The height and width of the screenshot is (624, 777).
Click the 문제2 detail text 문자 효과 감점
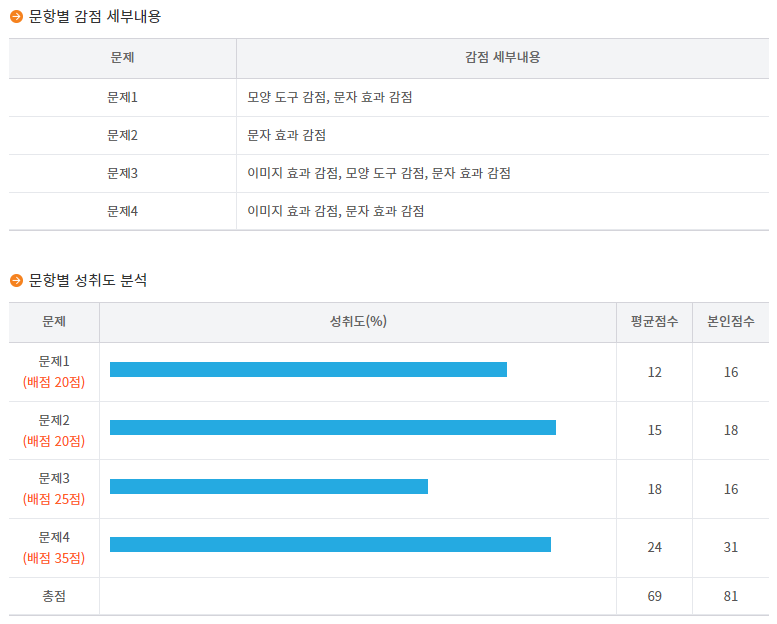[x=286, y=135]
